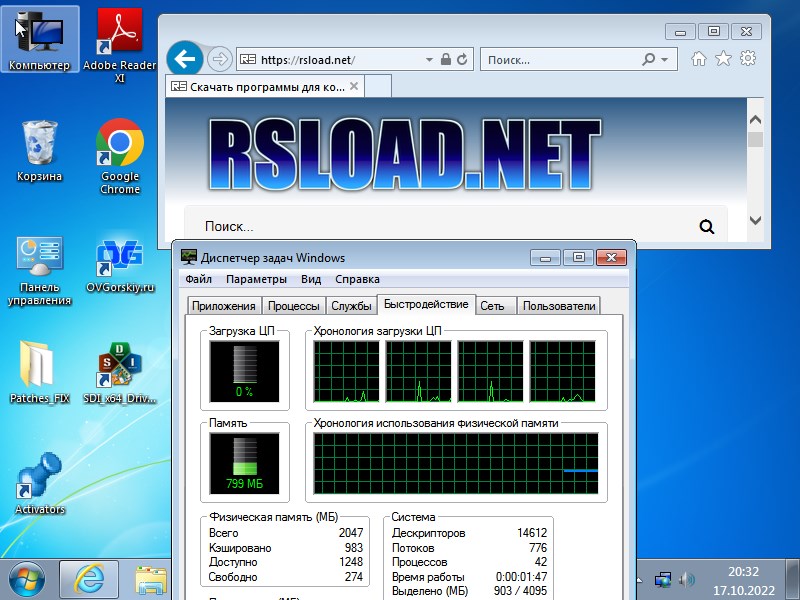This screenshot has height=600, width=800.
Task: Open the Activators shortcut
Action: point(40,484)
